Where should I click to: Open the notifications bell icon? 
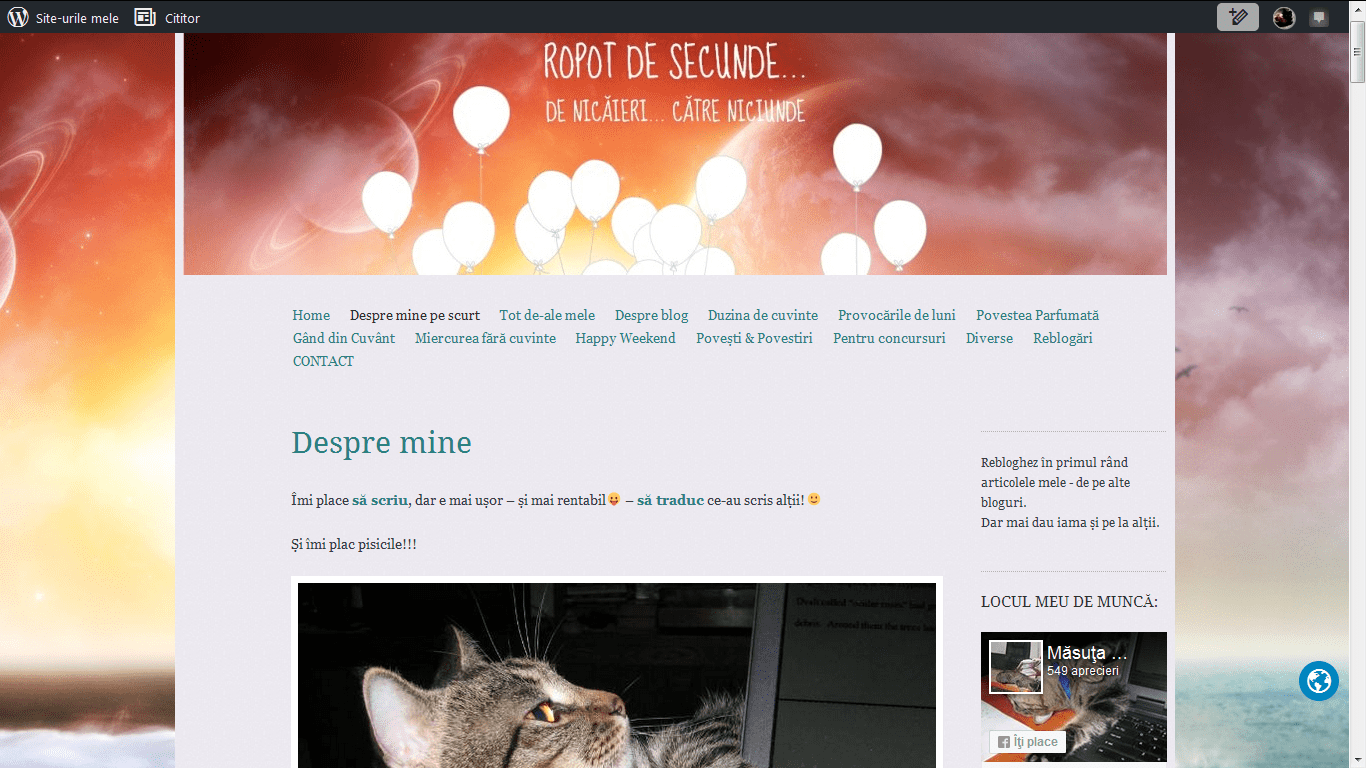[1319, 17]
